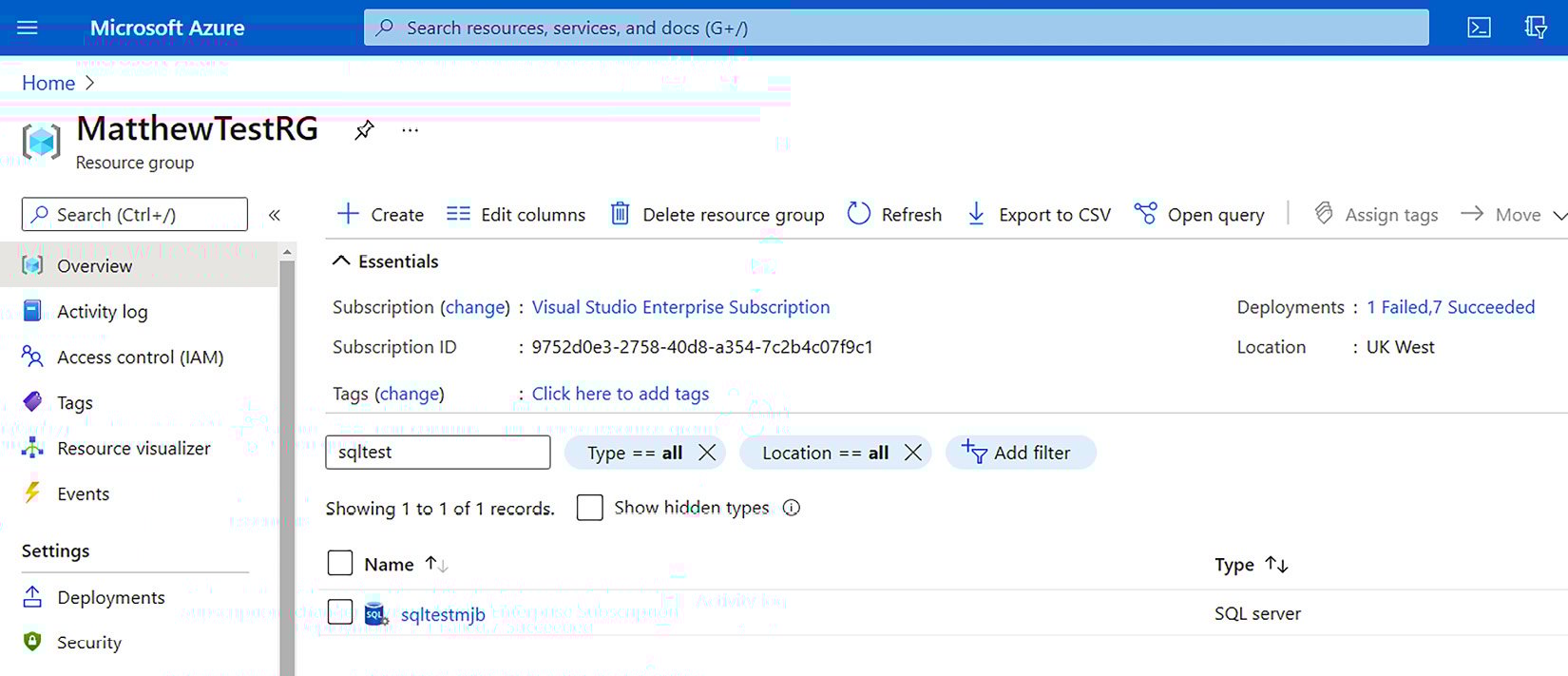1568x676 pixels.
Task: Click the Overview sidebar icon
Action: (32, 265)
